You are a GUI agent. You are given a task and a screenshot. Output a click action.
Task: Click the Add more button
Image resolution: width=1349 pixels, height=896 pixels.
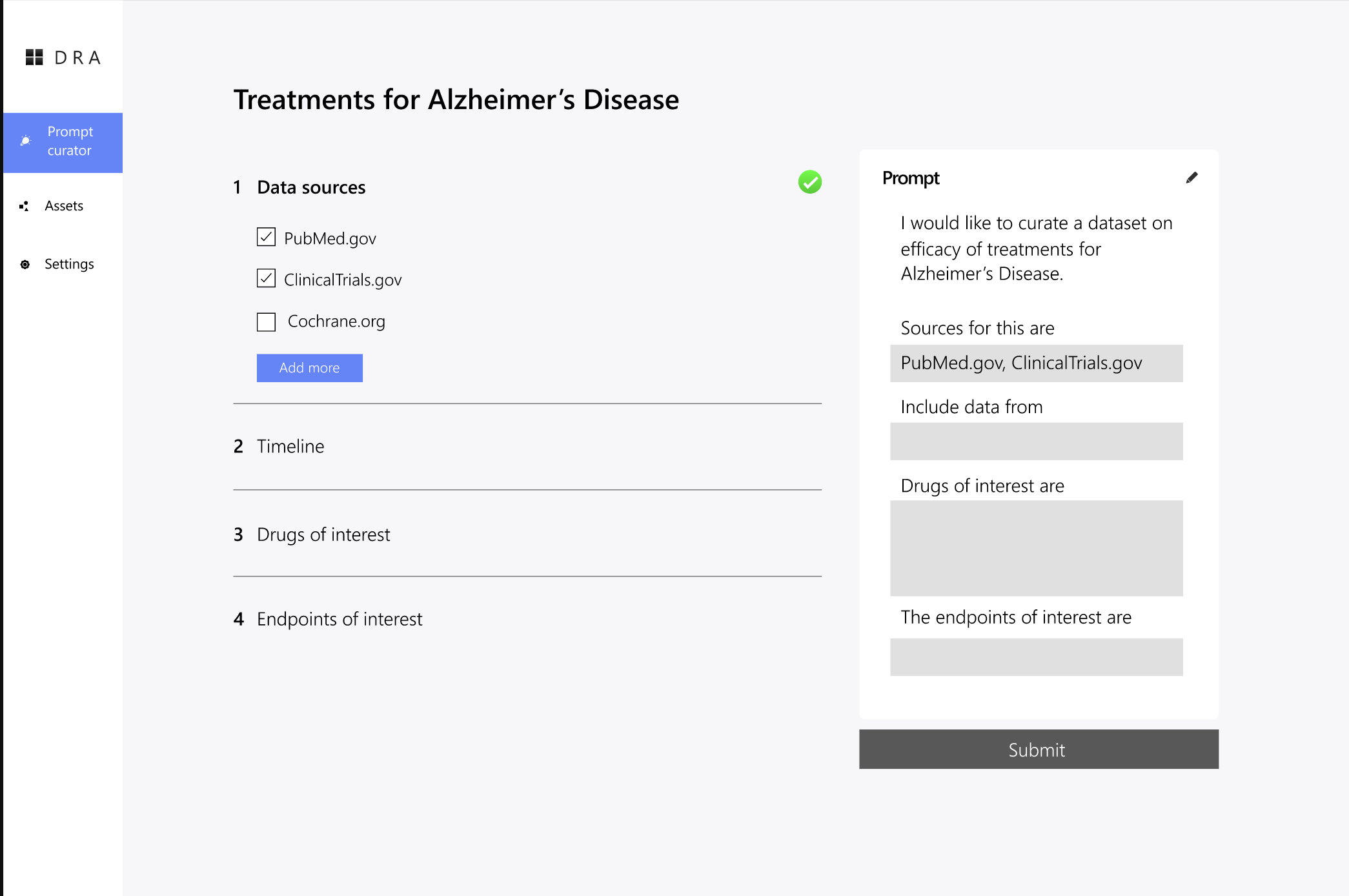coord(309,368)
